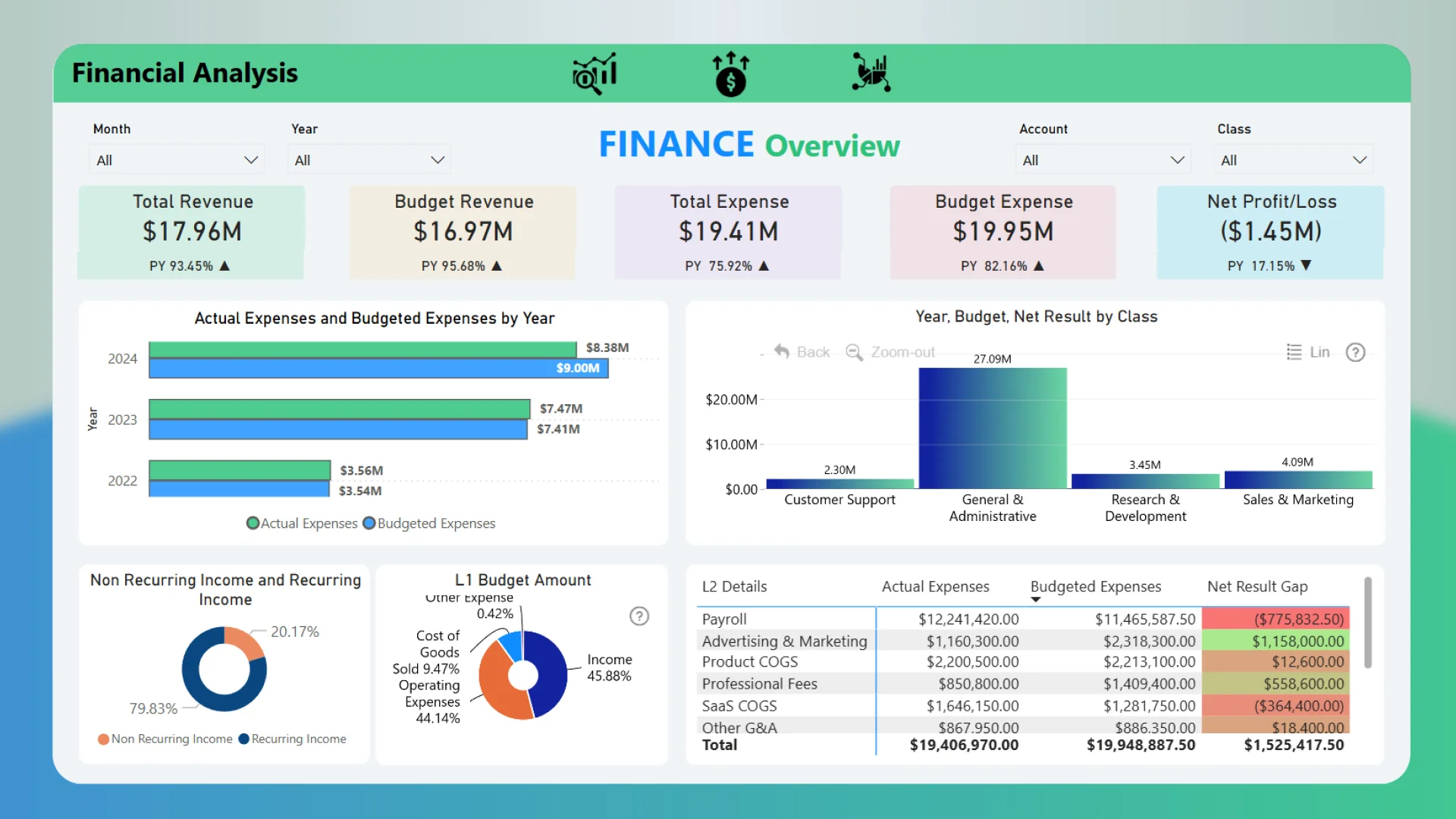Click the scrollbar of the L2 Details table

pos(1367,623)
